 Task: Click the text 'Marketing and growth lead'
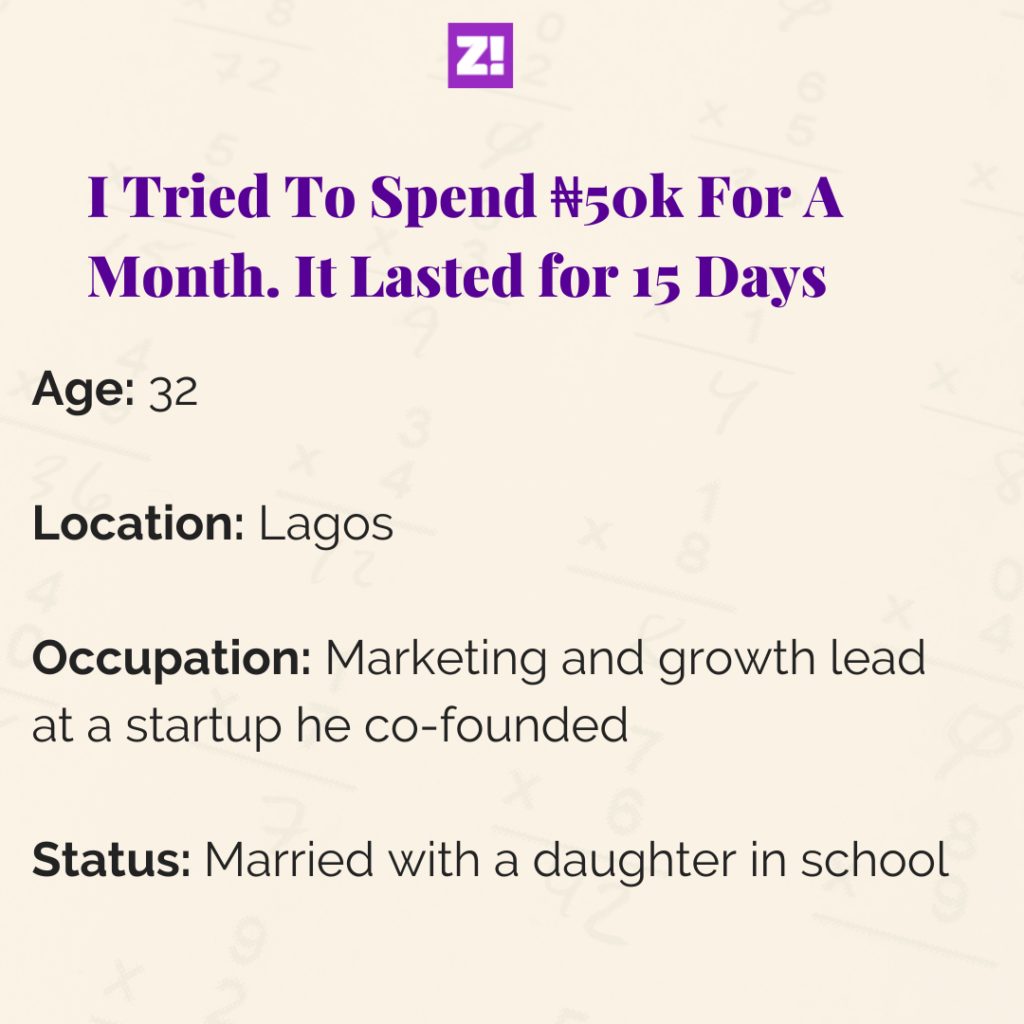(x=625, y=660)
